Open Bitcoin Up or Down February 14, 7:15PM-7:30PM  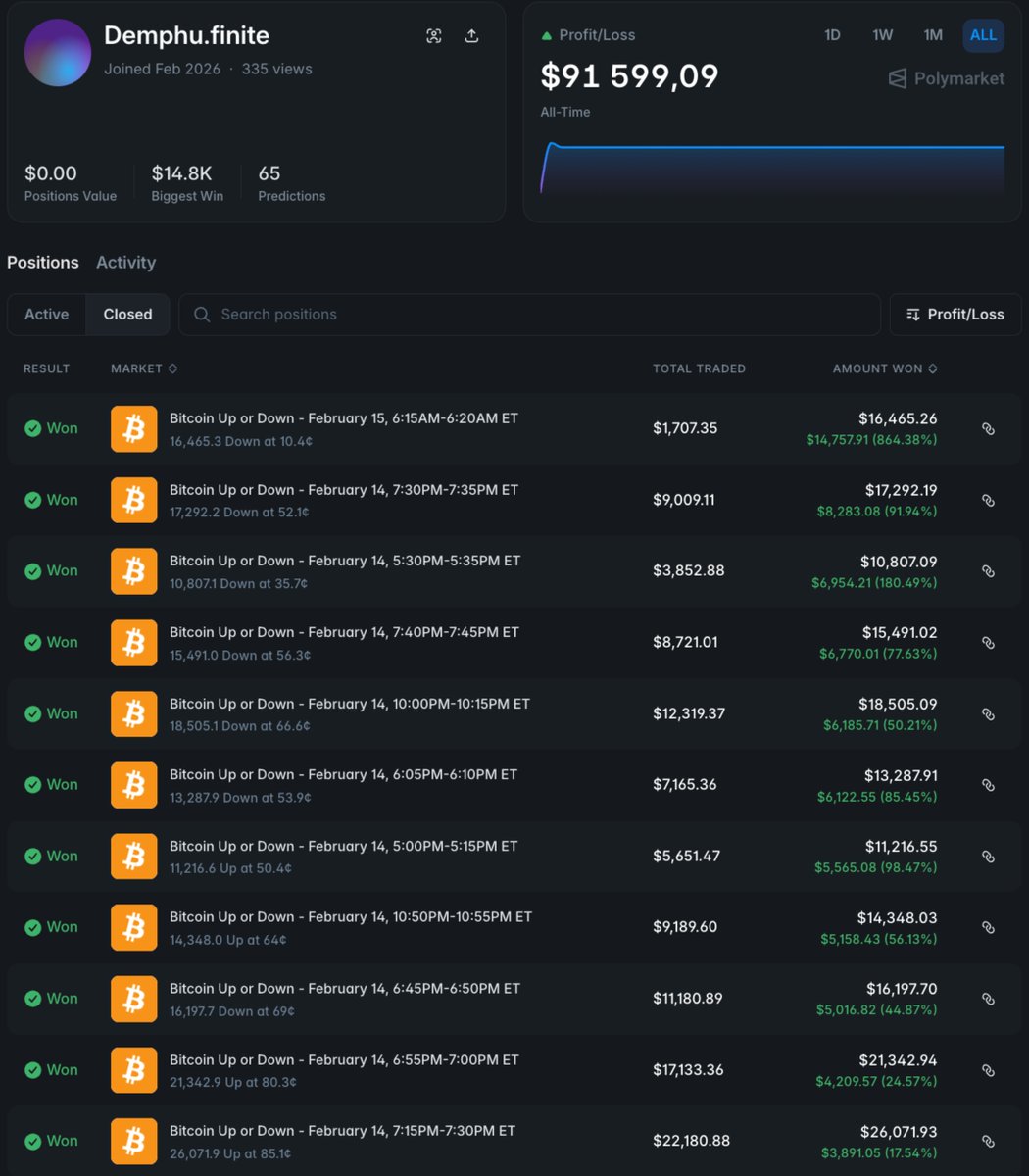click(342, 1131)
